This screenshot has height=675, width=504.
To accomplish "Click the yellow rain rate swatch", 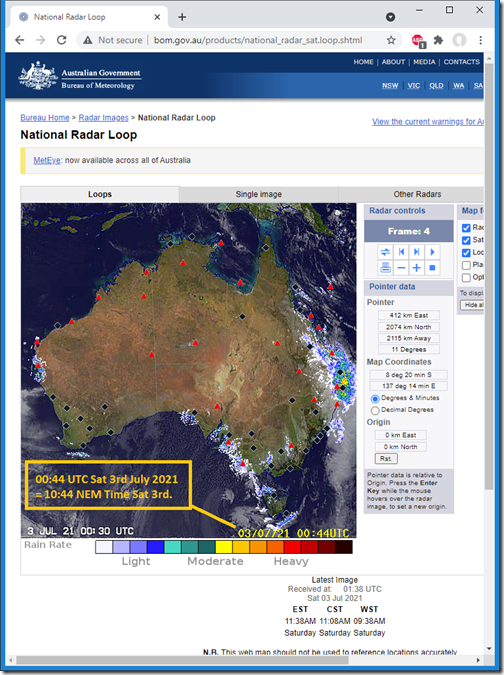I will tap(224, 547).
